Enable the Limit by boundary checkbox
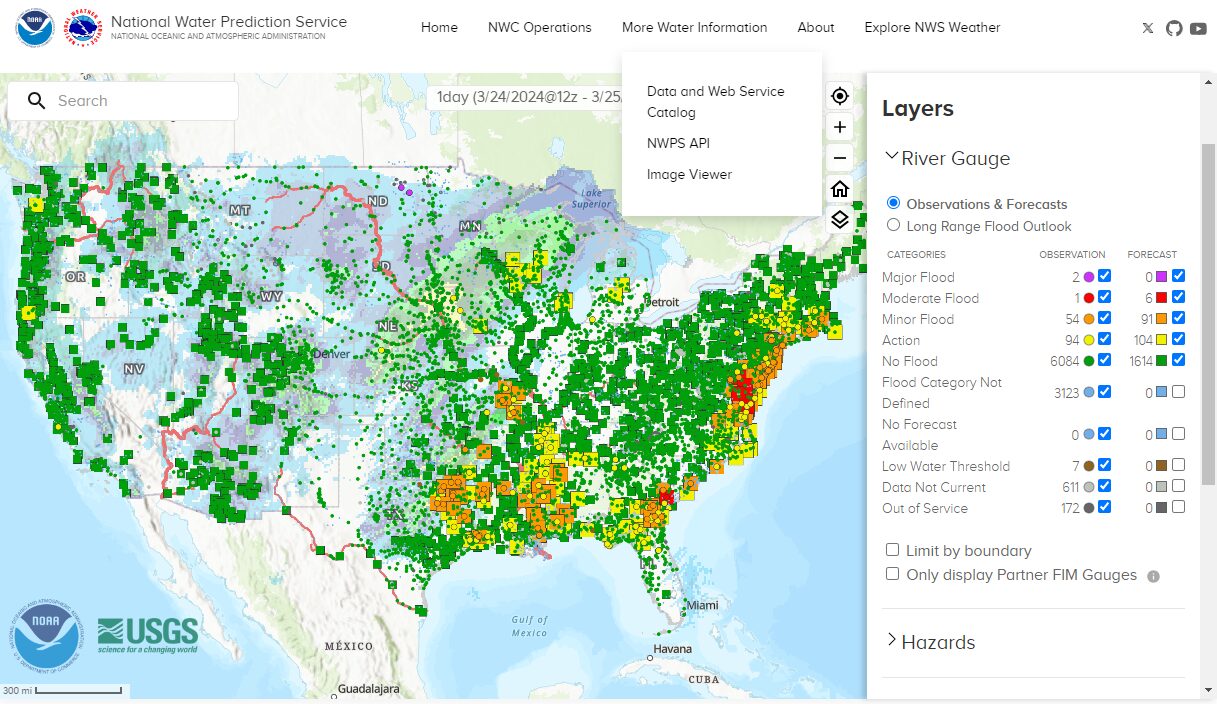Screen dimensions: 1217x704 [x=892, y=550]
